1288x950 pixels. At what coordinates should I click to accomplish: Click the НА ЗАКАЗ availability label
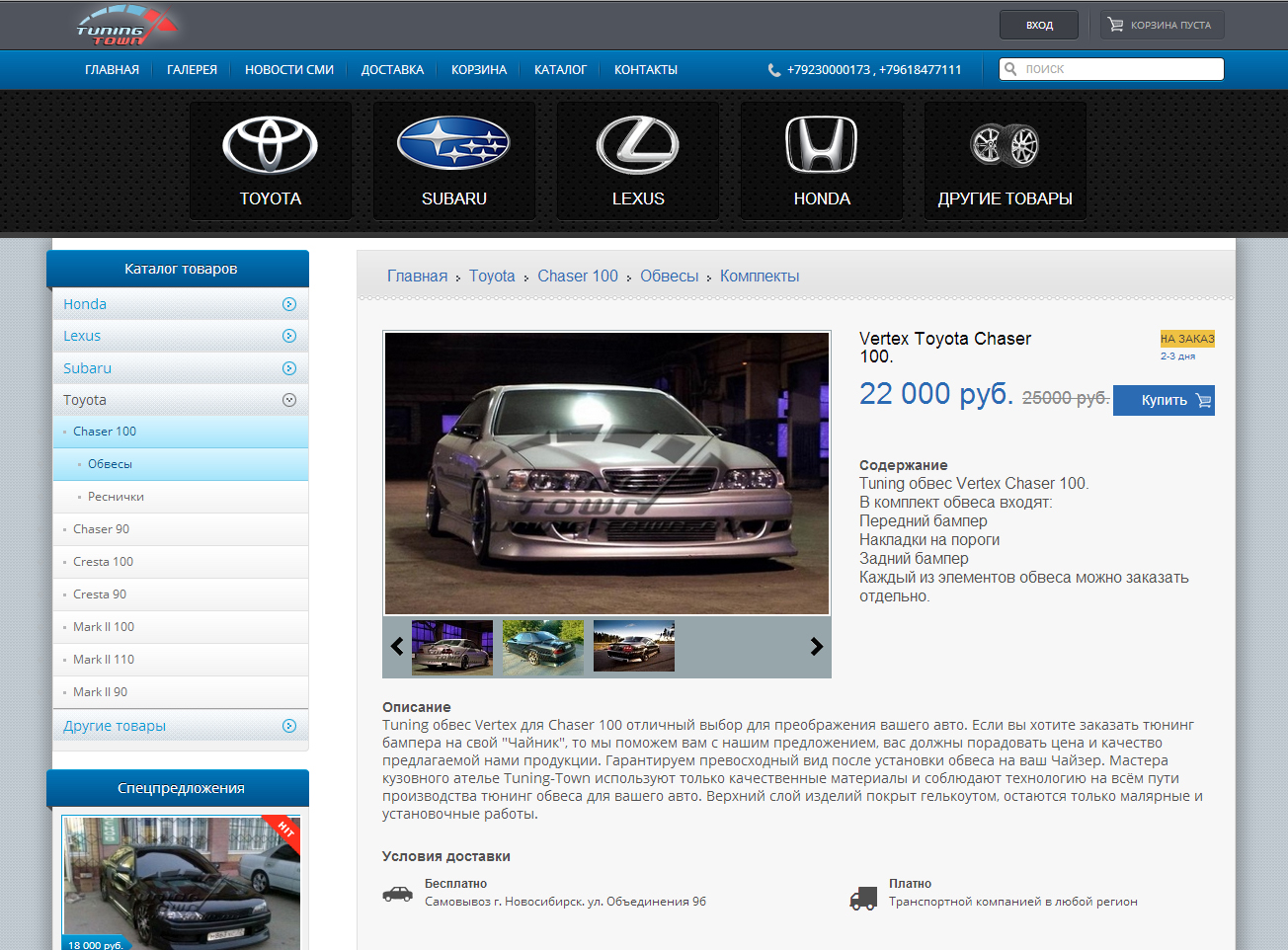(1187, 339)
